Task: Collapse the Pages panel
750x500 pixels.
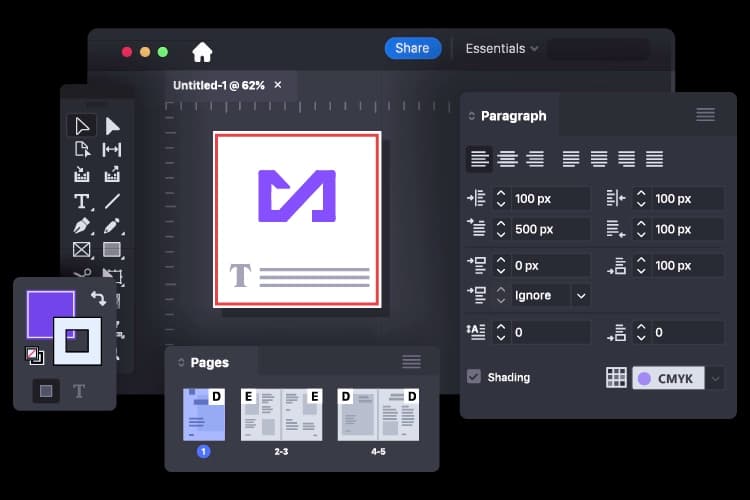Action: tap(181, 363)
